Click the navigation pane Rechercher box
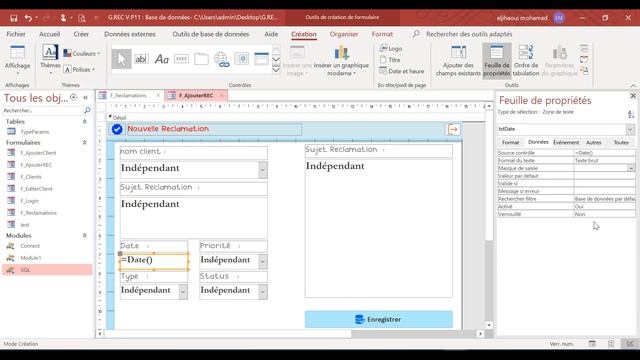 click(43, 111)
